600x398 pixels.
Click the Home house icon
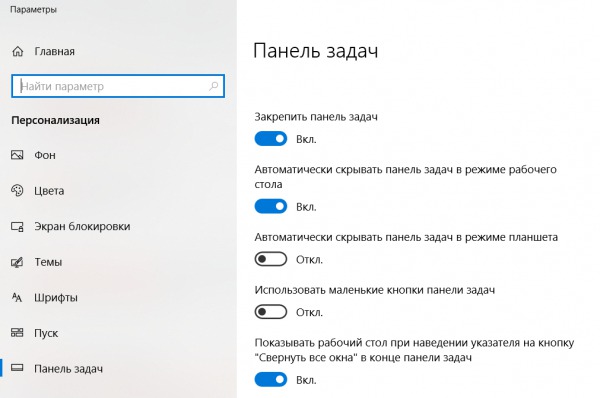[18, 51]
